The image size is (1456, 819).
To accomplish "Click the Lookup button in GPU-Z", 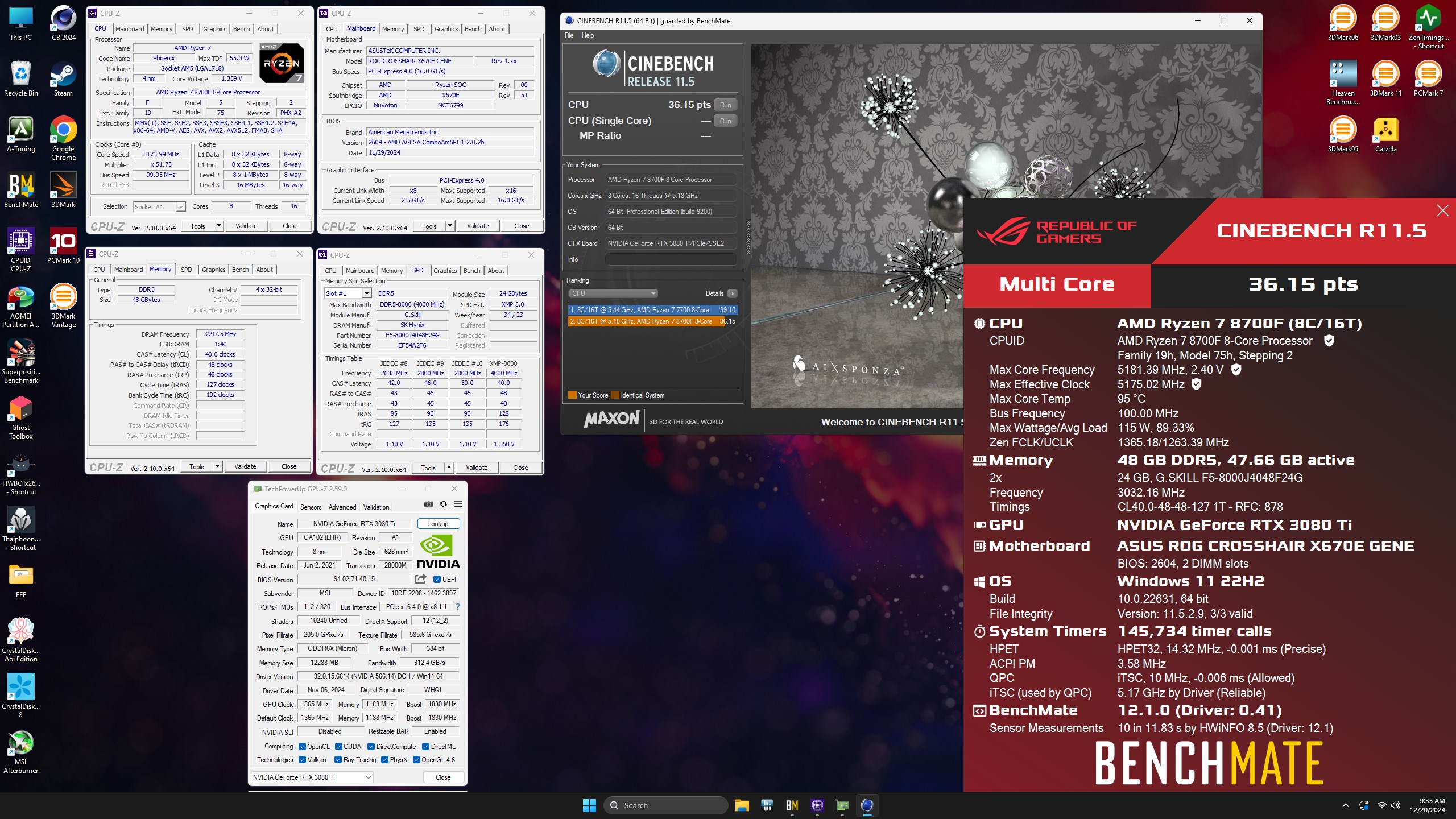I will point(438,523).
